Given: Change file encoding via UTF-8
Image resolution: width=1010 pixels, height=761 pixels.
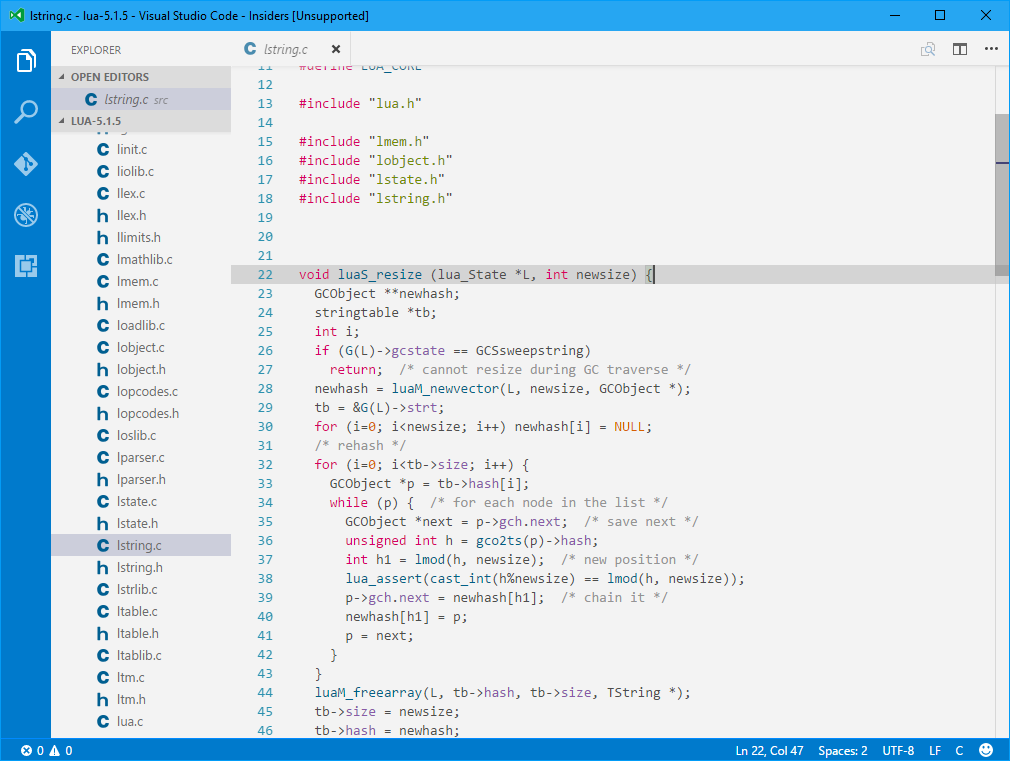Looking at the screenshot, I should click(x=898, y=751).
